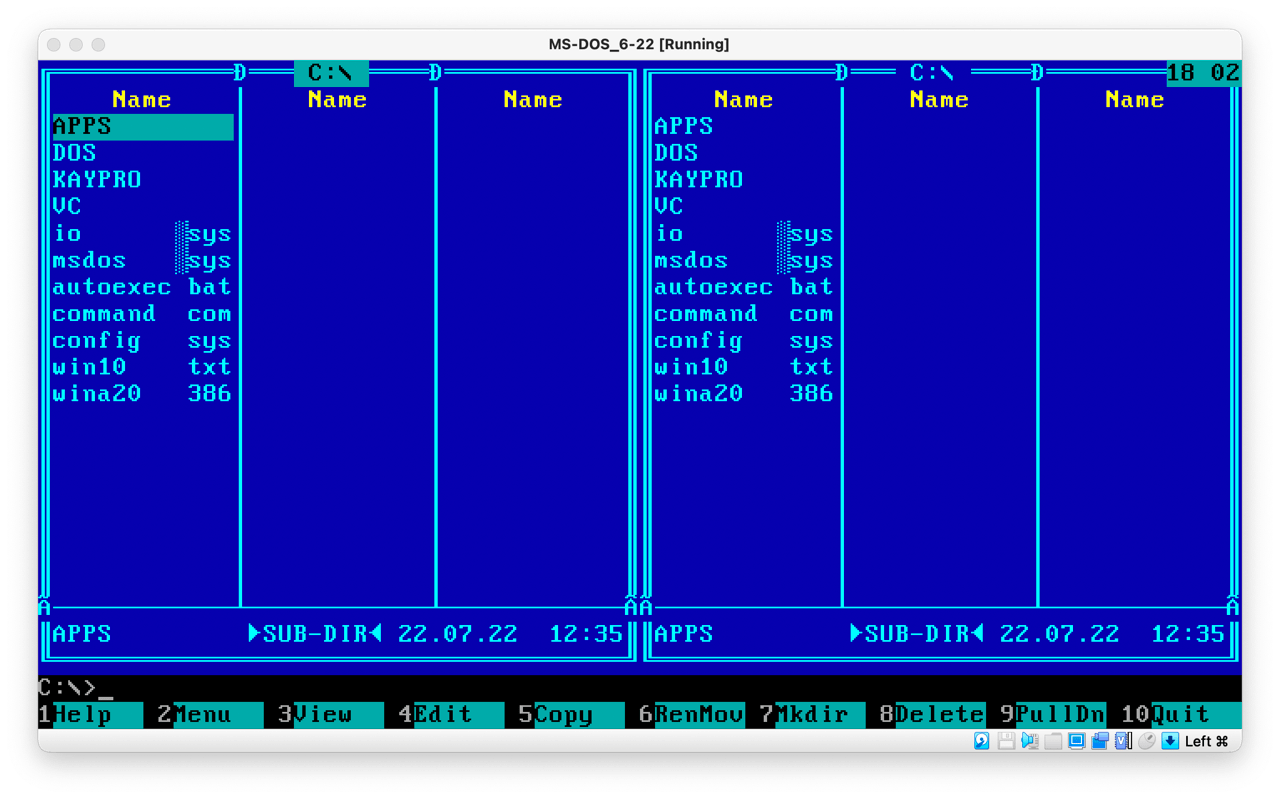Select config sys in left panel
This screenshot has width=1280, height=799.
142,341
